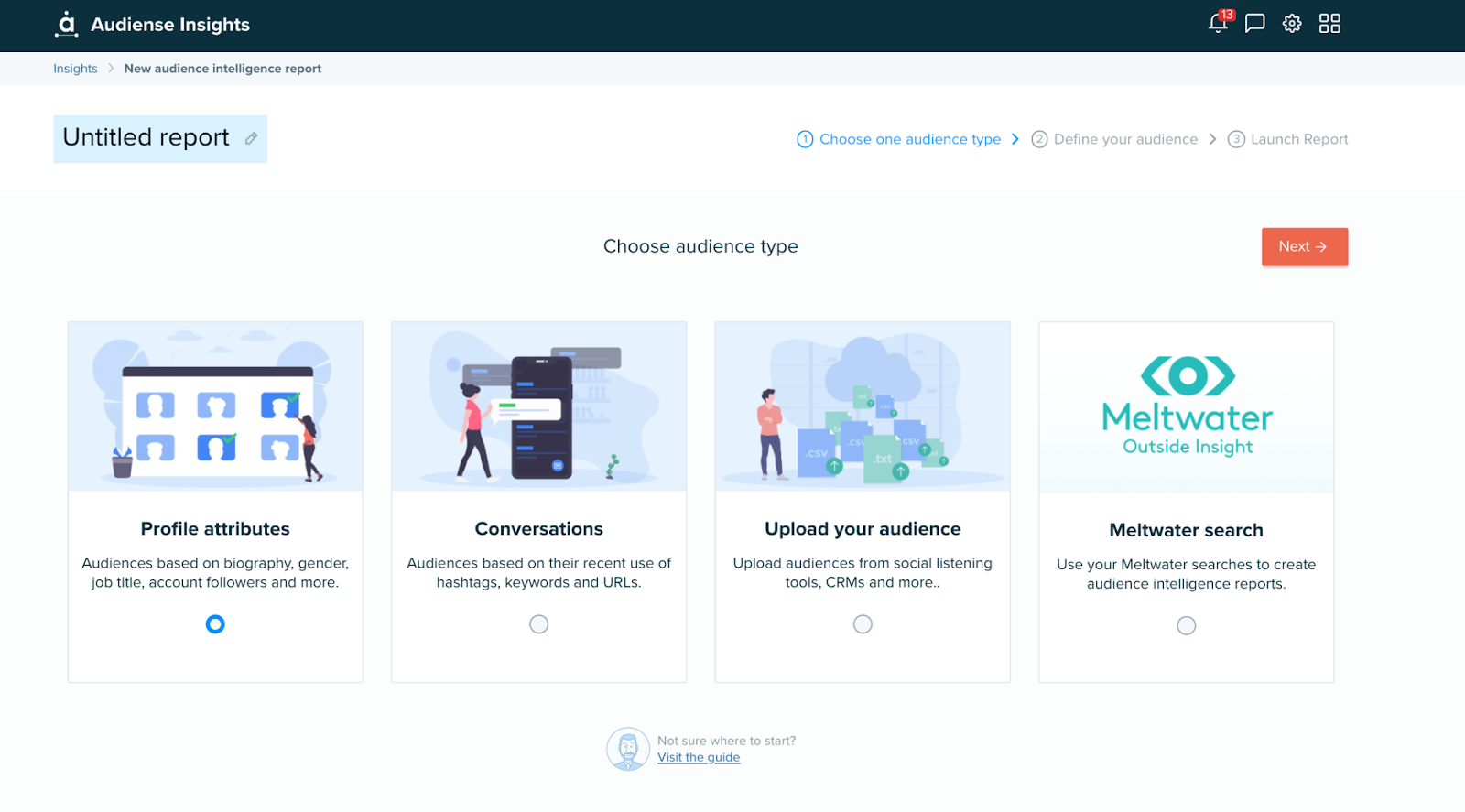Select the Profile attributes radio button
The height and width of the screenshot is (812, 1465).
(x=215, y=624)
